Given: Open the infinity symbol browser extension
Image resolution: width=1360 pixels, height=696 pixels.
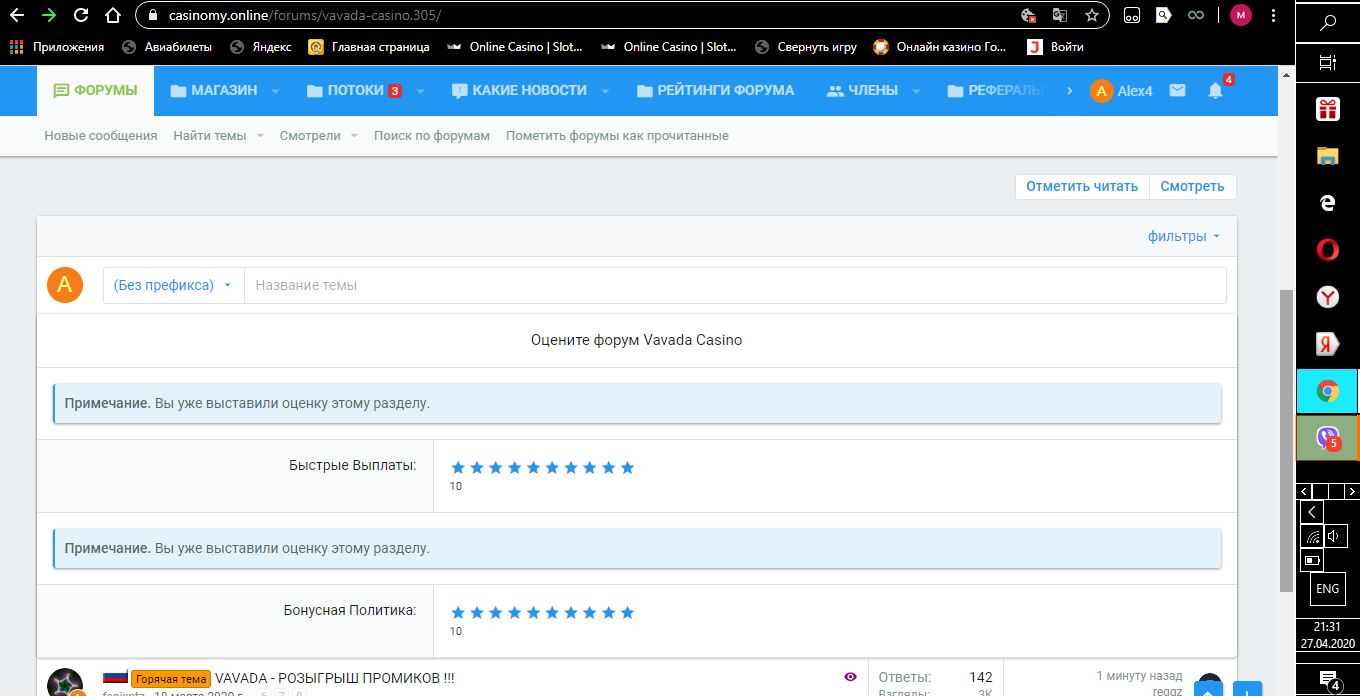Looking at the screenshot, I should click(1195, 15).
